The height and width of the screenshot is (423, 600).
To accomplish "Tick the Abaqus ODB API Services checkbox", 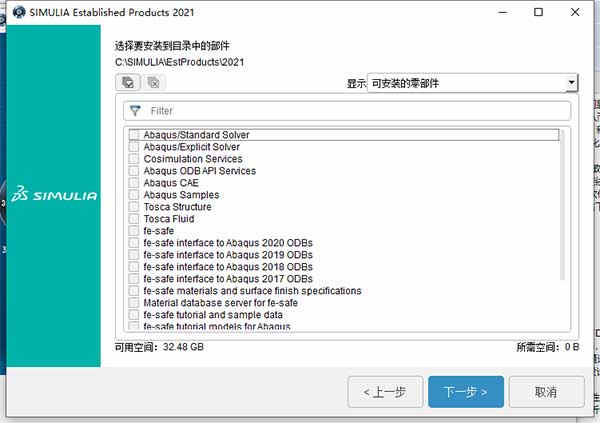I will click(x=134, y=171).
